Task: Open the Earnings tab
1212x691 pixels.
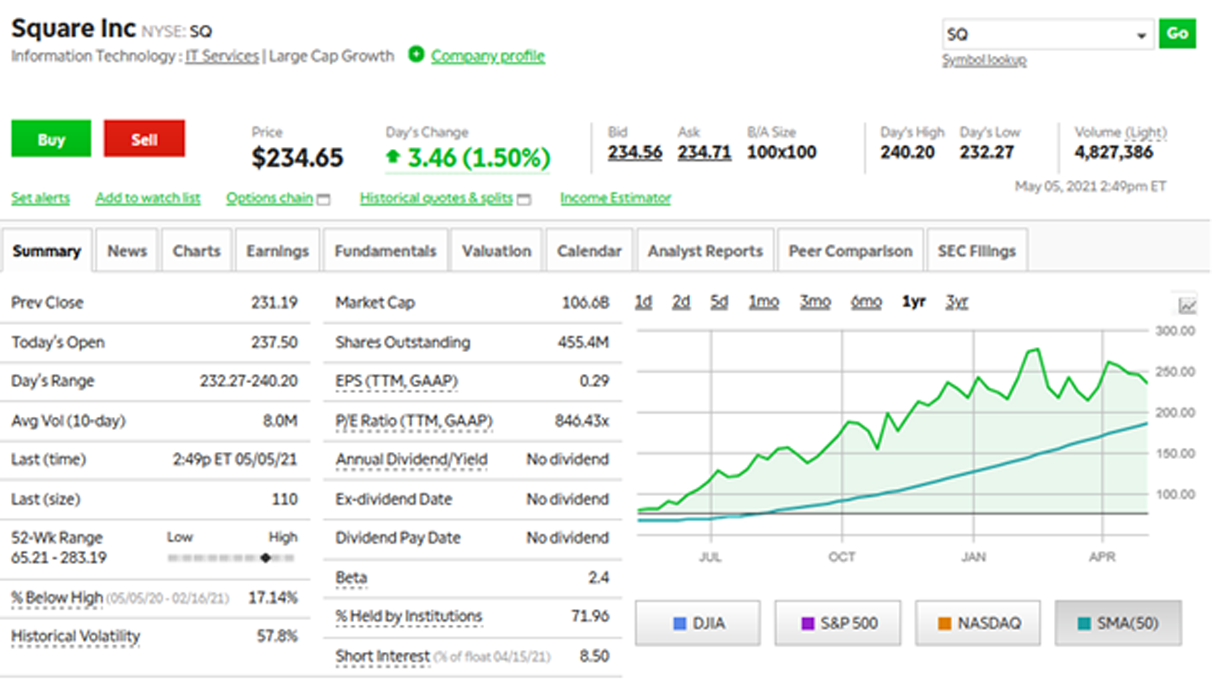Action: pyautogui.click(x=277, y=251)
